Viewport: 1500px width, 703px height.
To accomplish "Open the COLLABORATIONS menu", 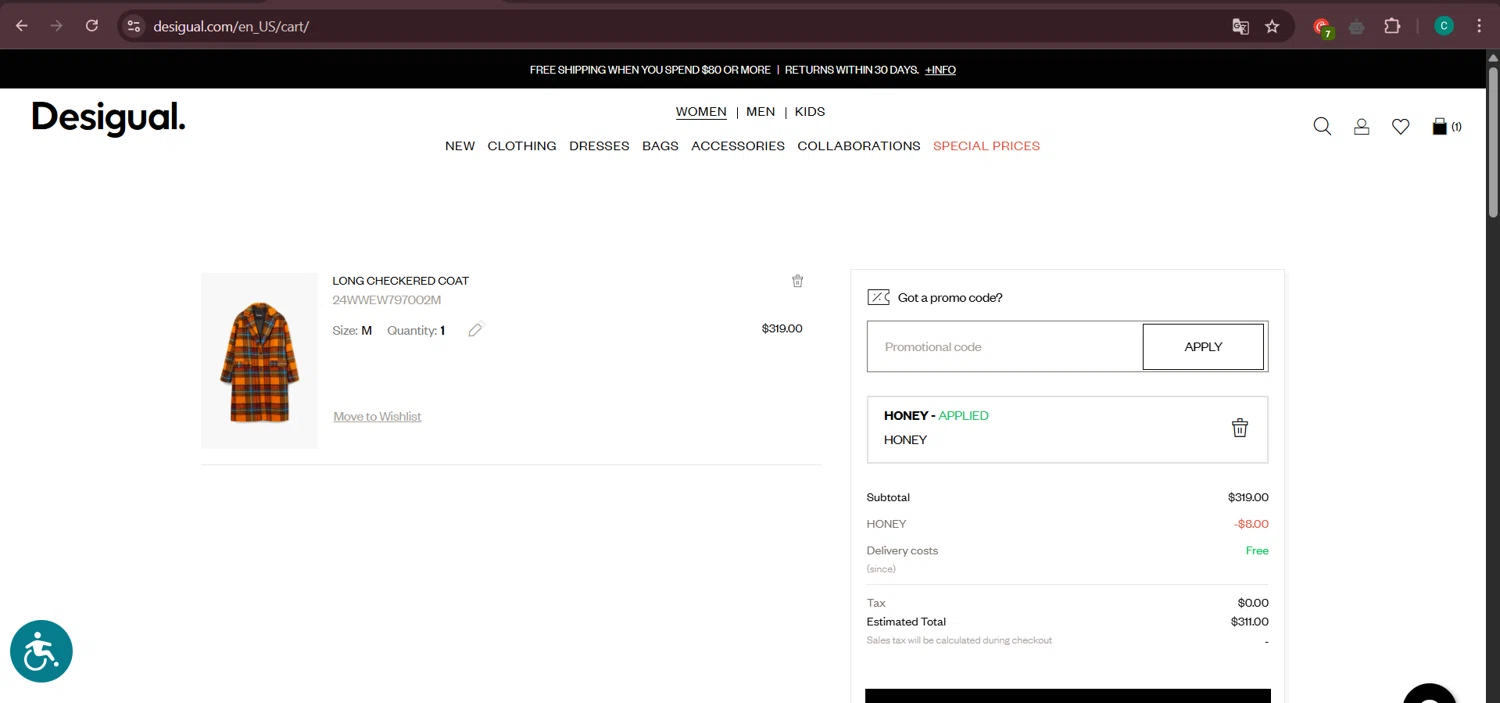I will 859,146.
